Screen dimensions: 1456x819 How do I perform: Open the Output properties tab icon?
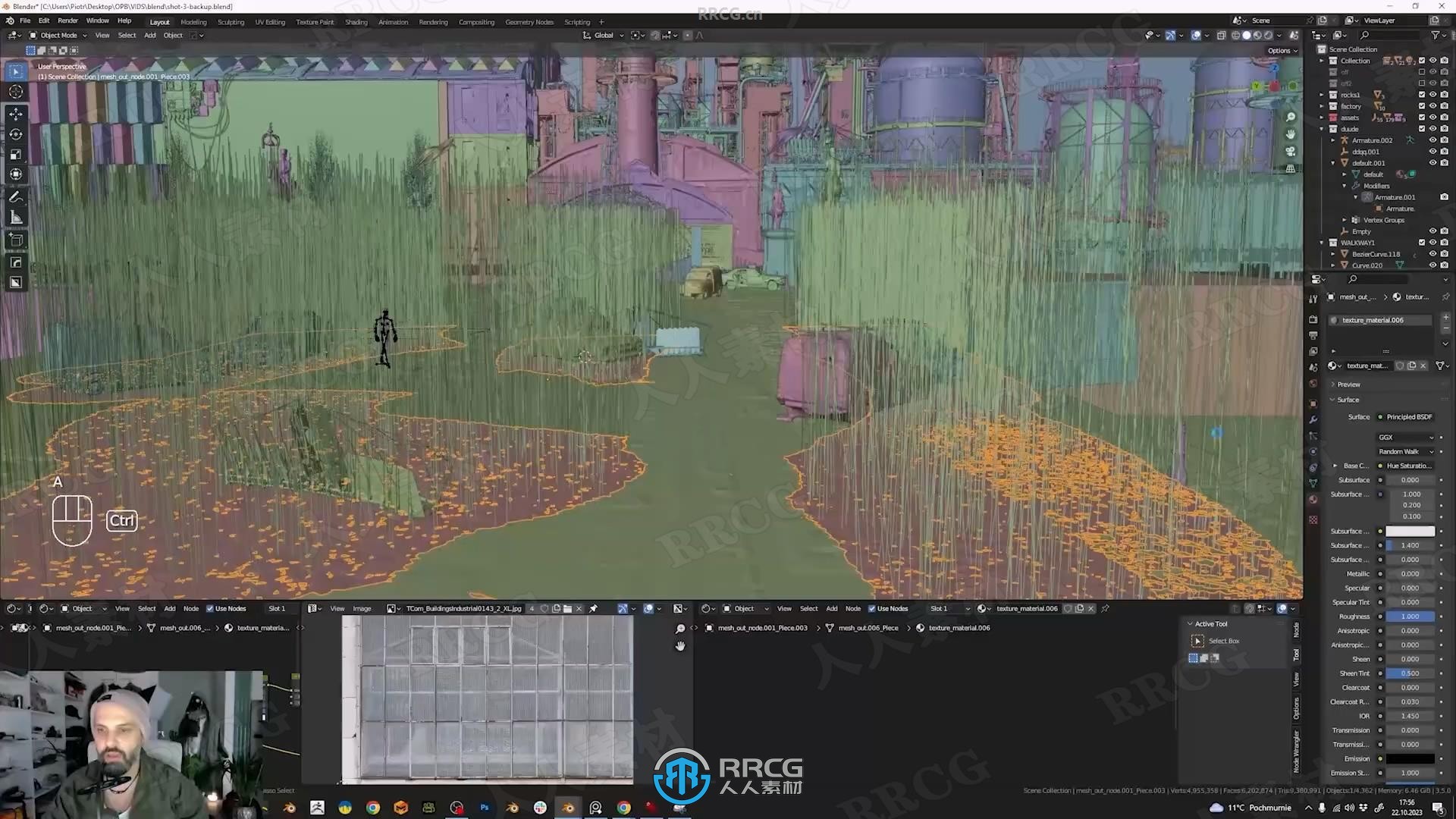[x=1313, y=335]
